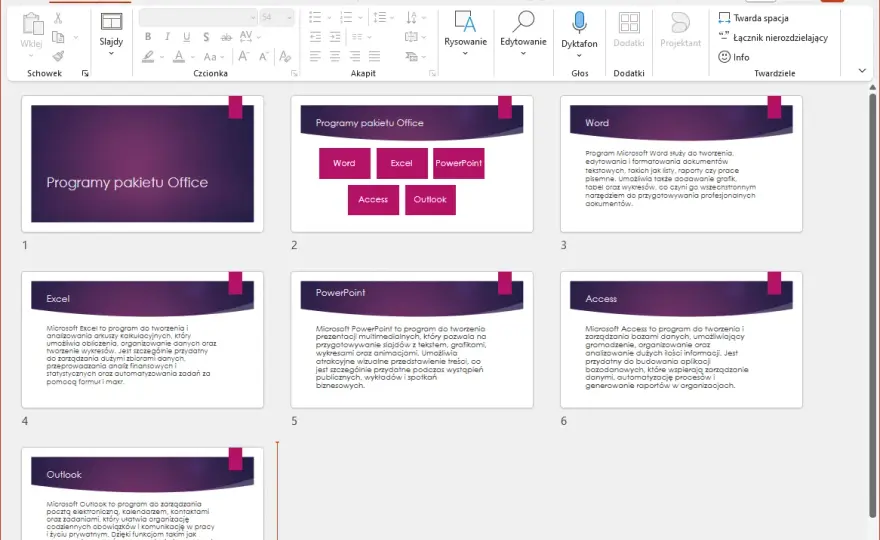Screen dimensions: 880x540
Task: Click the Info smiley icon
Action: click(725, 57)
